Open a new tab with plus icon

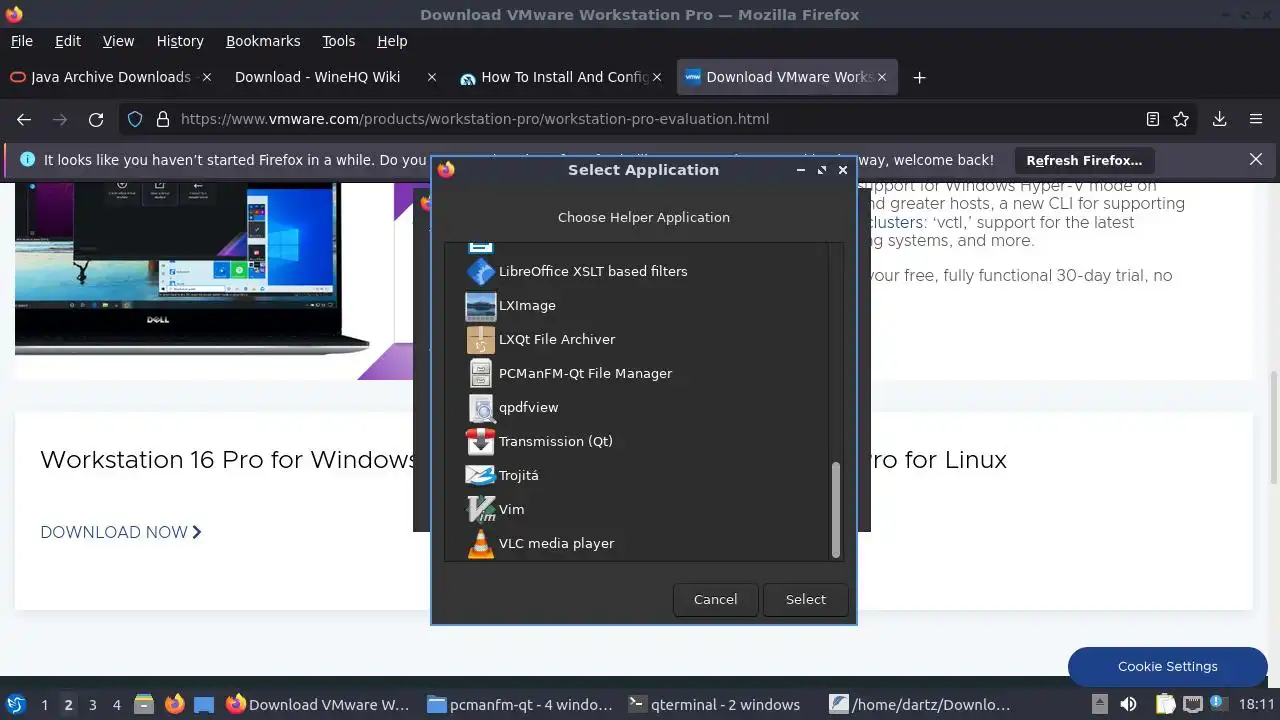tap(919, 77)
